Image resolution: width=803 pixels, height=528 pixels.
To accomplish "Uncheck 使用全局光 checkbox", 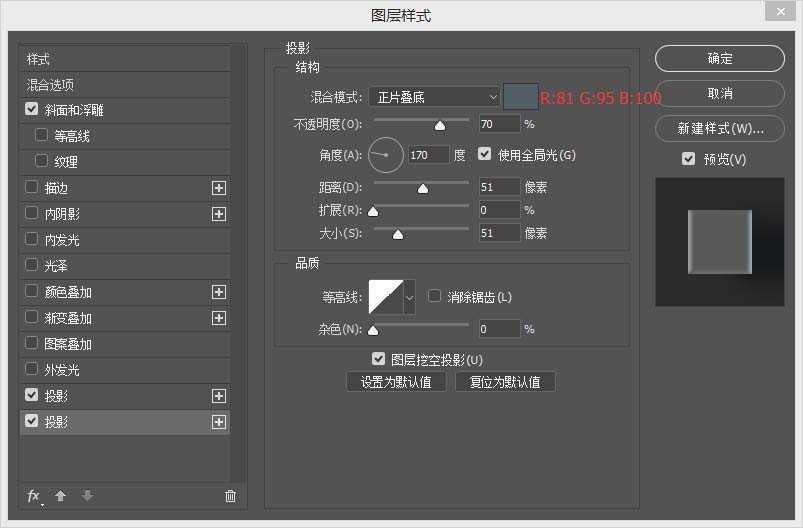I will tap(486, 155).
